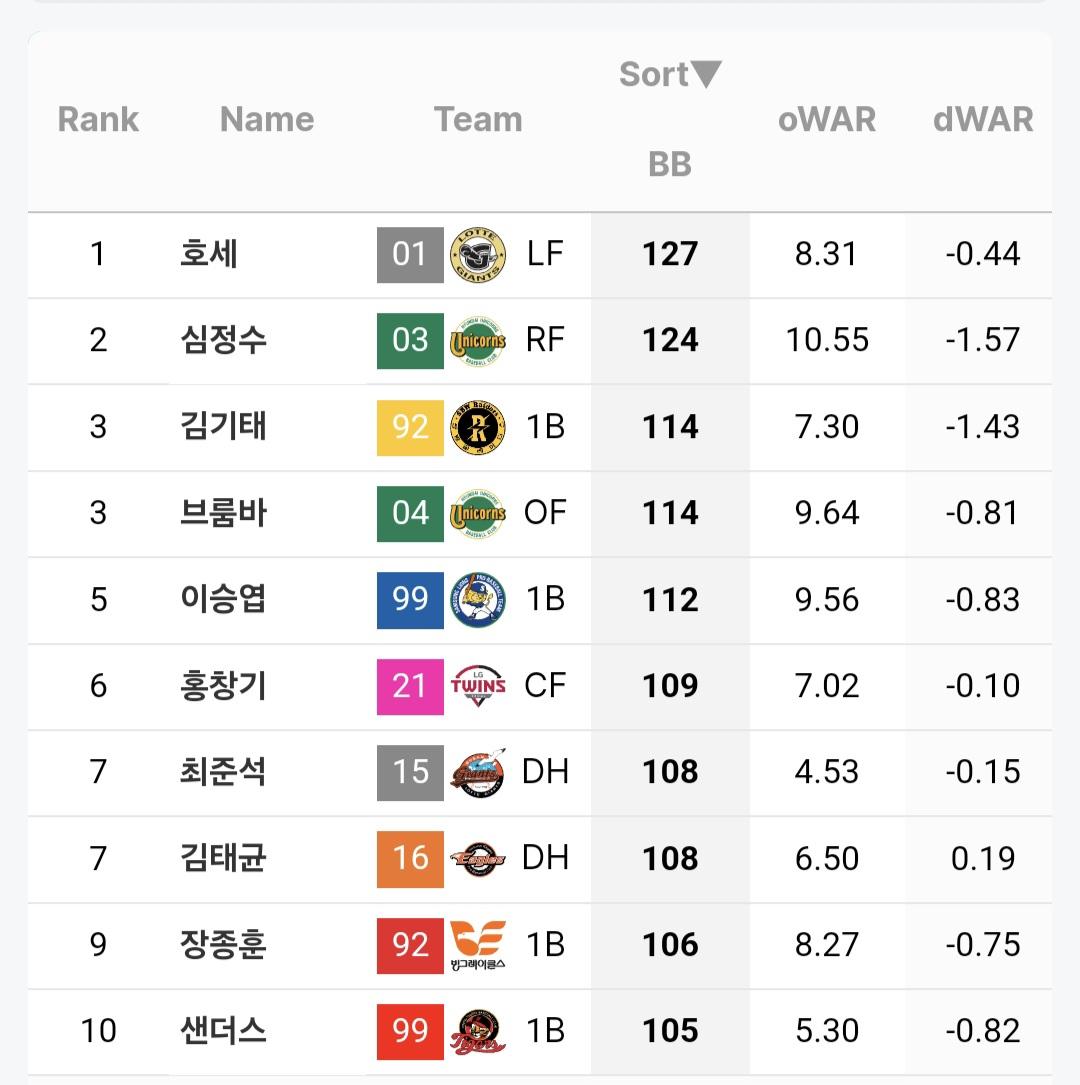Screen dimensions: 1080x1085
Task: Open player 호세's profile link
Action: [x=209, y=254]
